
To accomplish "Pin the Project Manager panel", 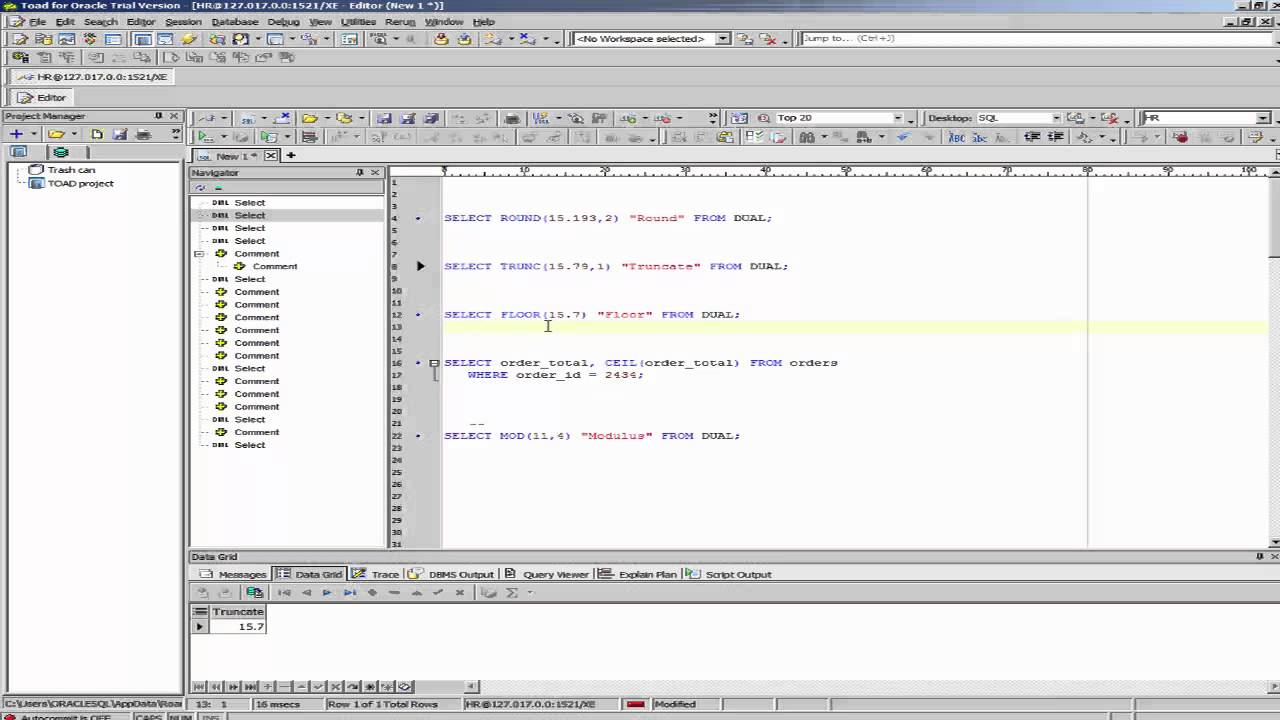I will (158, 116).
